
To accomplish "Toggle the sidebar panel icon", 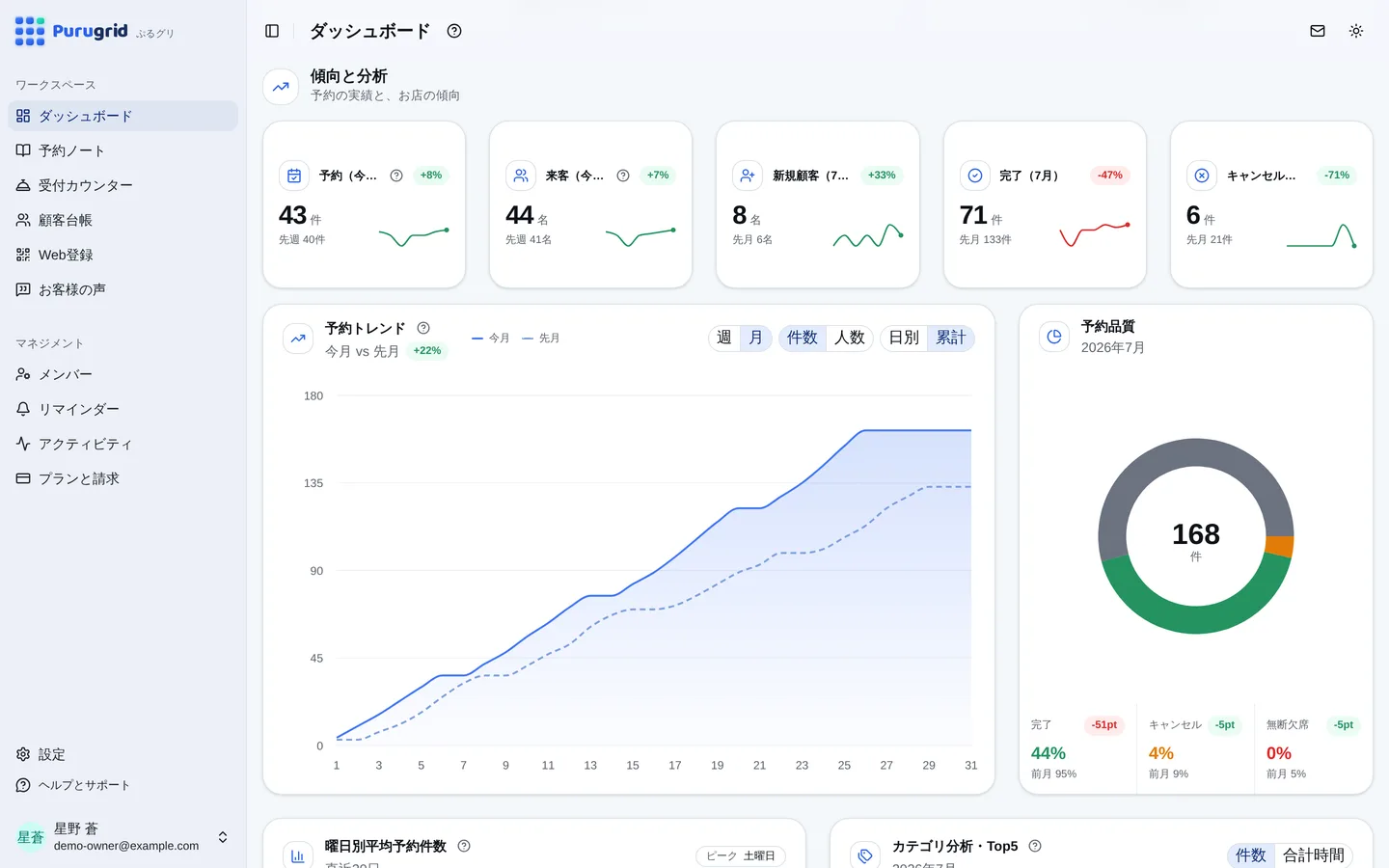I will click(272, 31).
